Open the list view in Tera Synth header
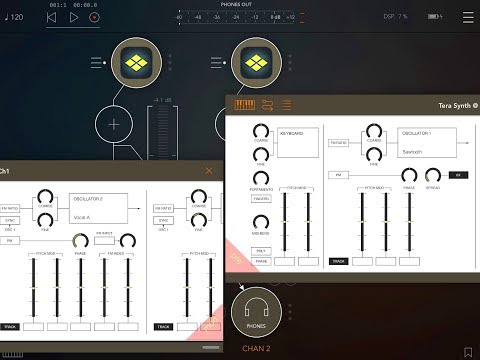 (286, 105)
